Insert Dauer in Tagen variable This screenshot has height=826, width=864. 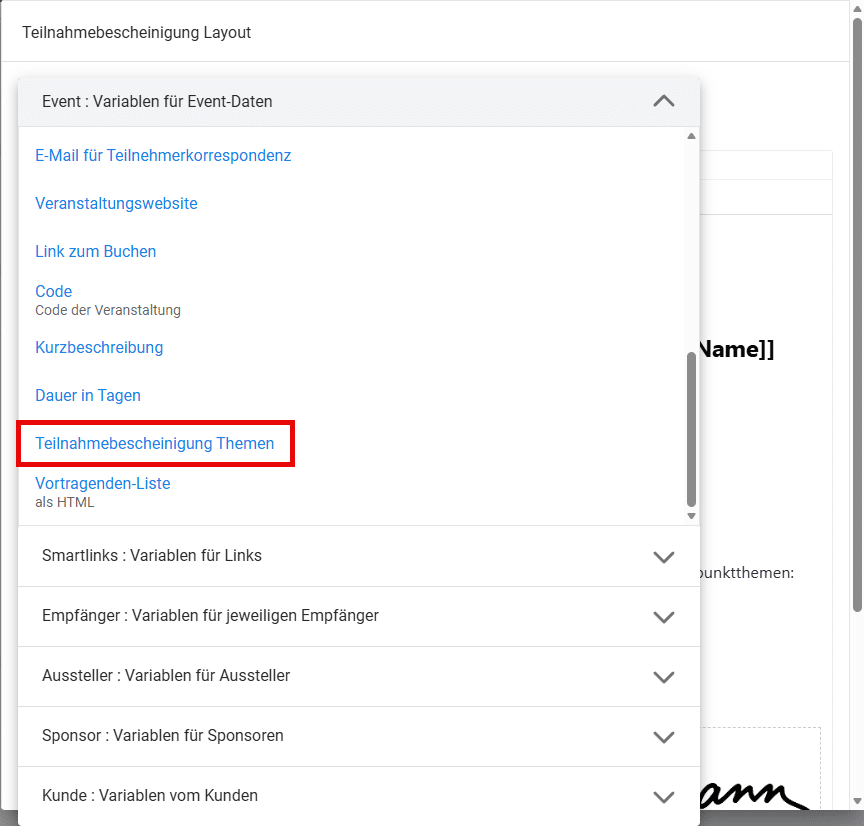[88, 395]
